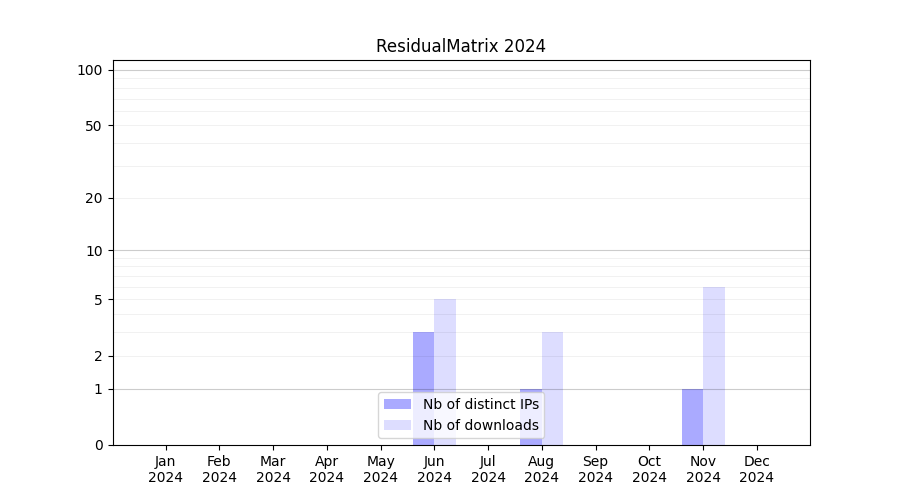
Task: Select the 10 y-axis tick label
Action: click(x=93, y=251)
